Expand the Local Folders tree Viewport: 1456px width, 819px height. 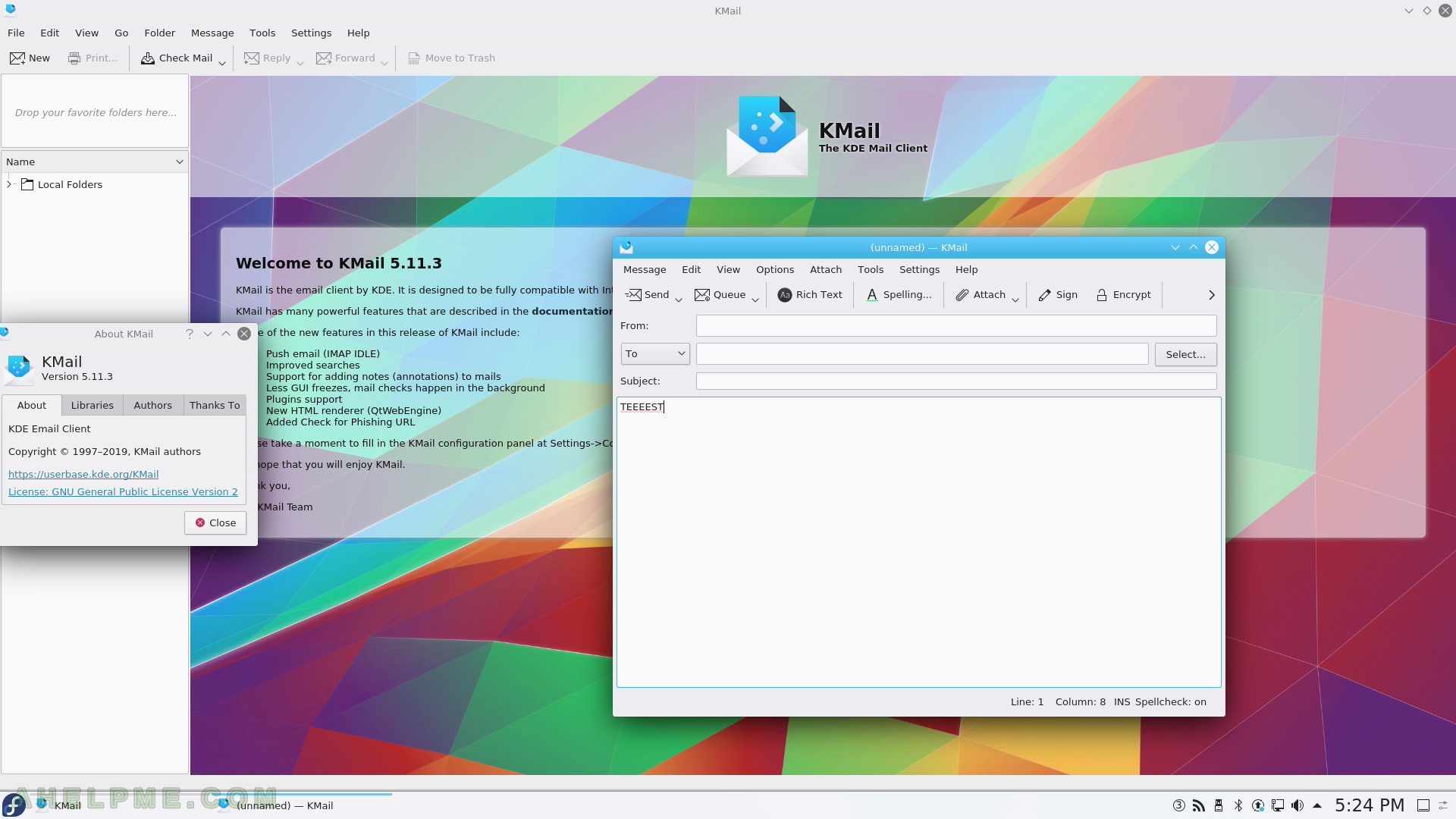[9, 184]
